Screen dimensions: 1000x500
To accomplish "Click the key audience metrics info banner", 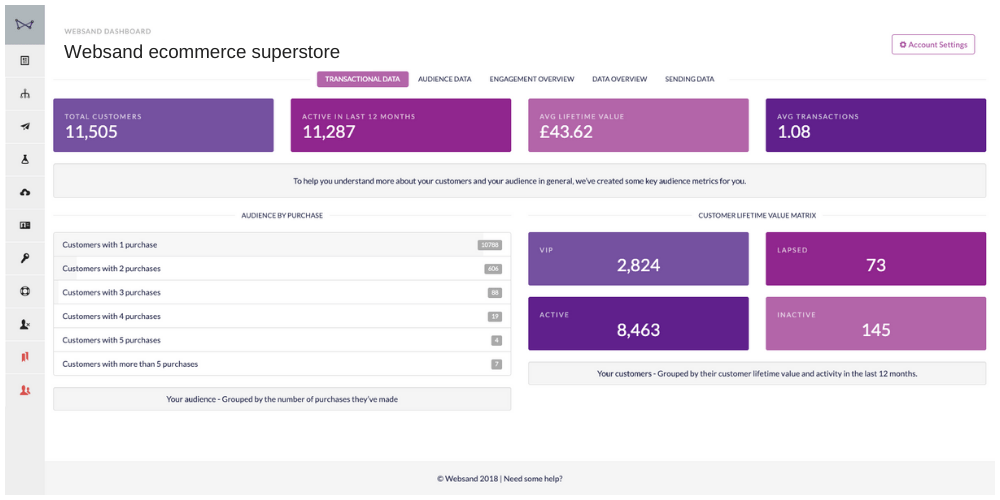I will pyautogui.click(x=519, y=180).
